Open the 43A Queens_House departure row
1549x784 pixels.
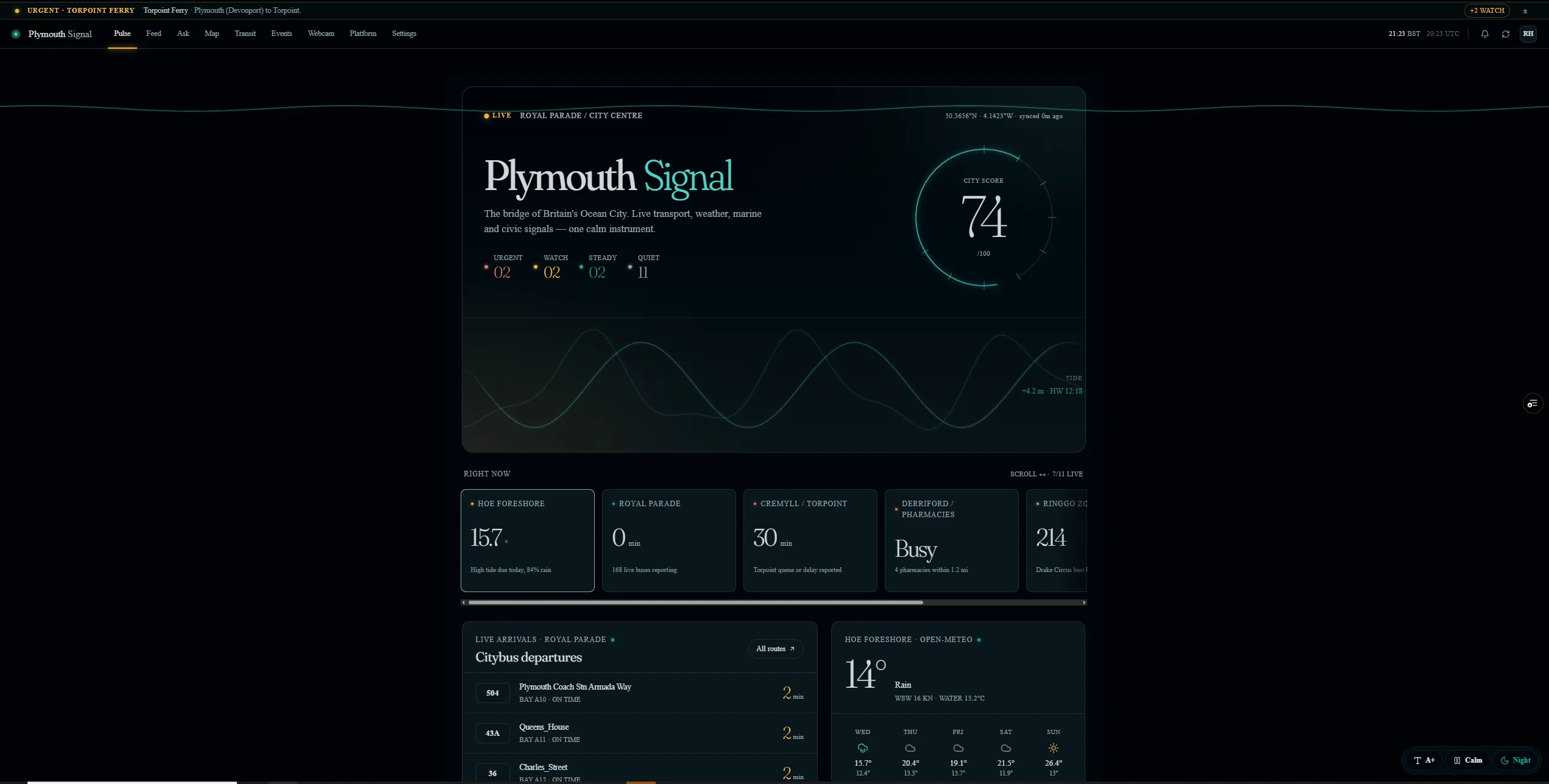coord(639,733)
